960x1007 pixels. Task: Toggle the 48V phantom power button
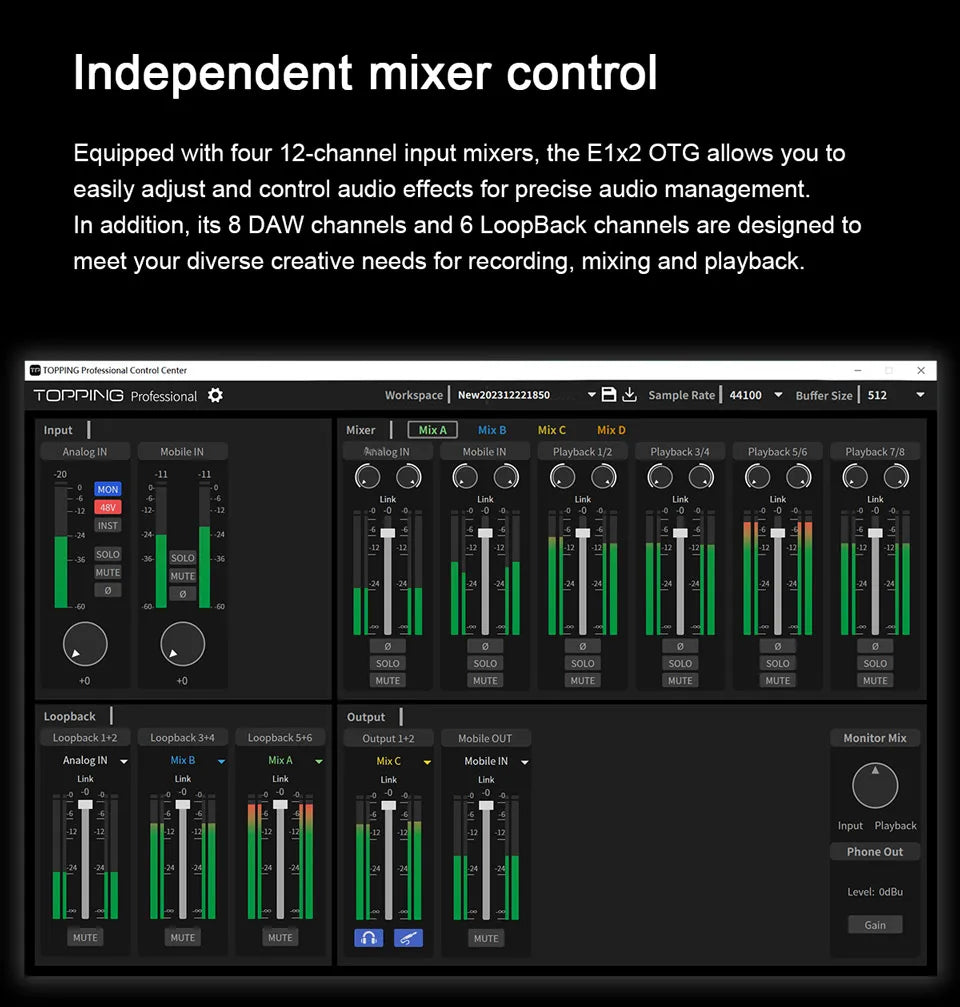[x=107, y=507]
